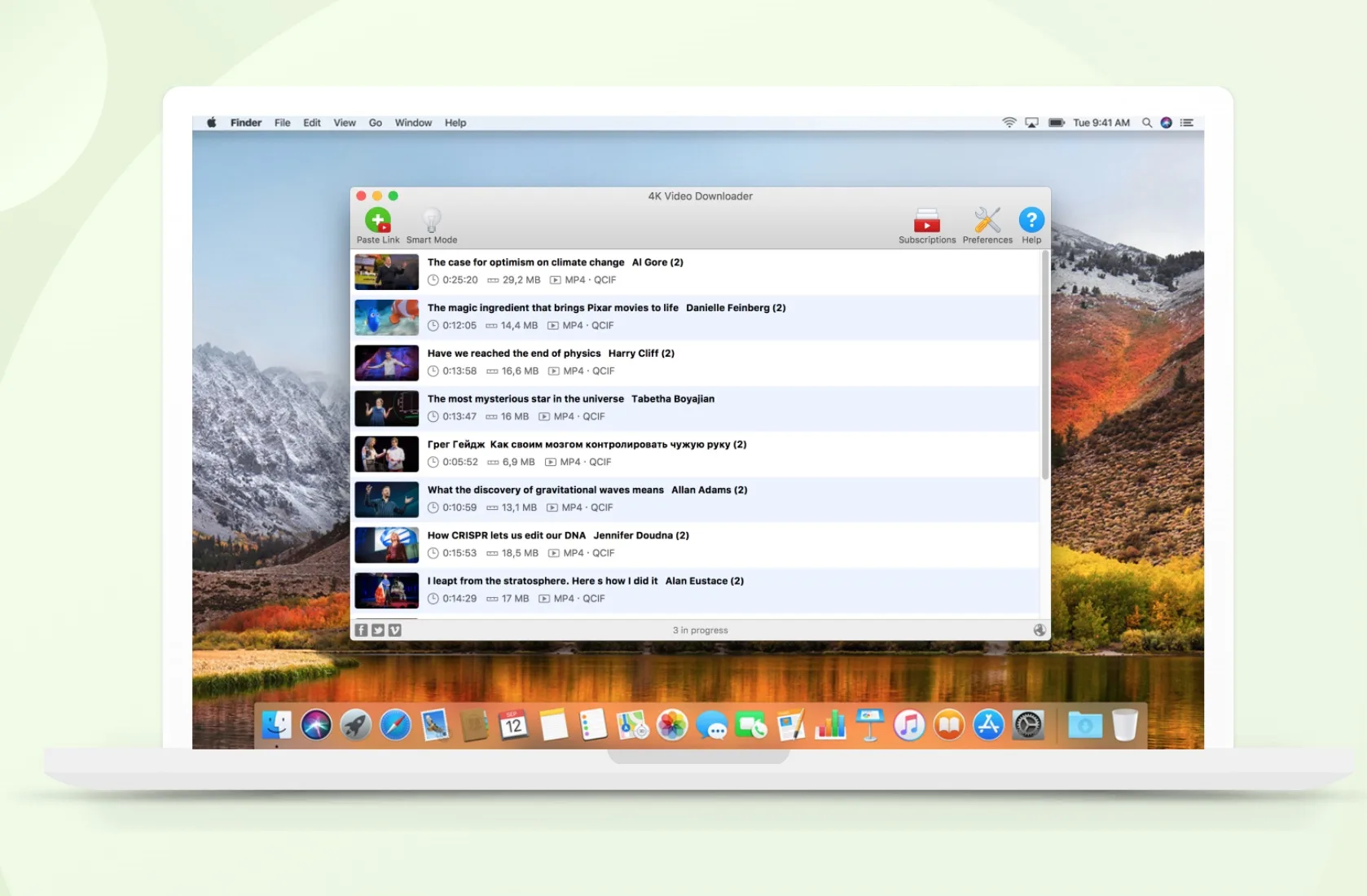Open Notes in the Dock

click(553, 724)
